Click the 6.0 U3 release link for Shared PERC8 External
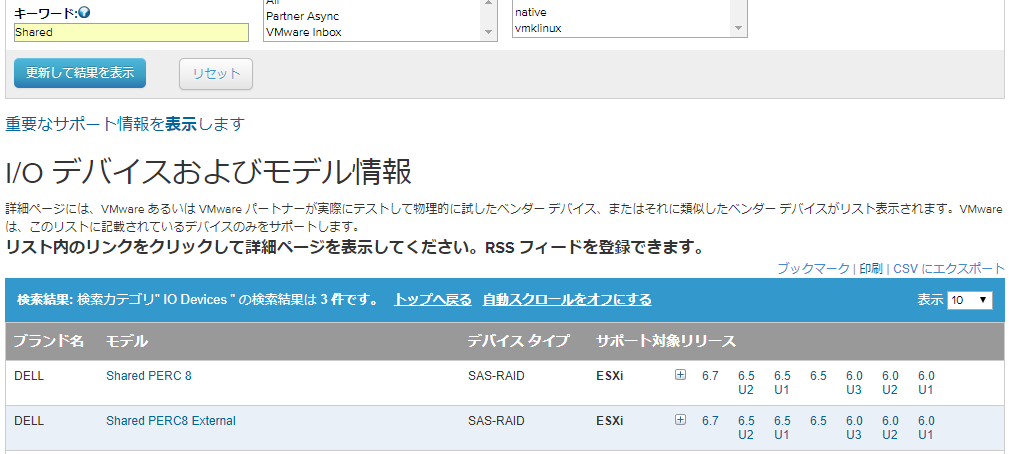The width and height of the screenshot is (1009, 454). (x=854, y=428)
